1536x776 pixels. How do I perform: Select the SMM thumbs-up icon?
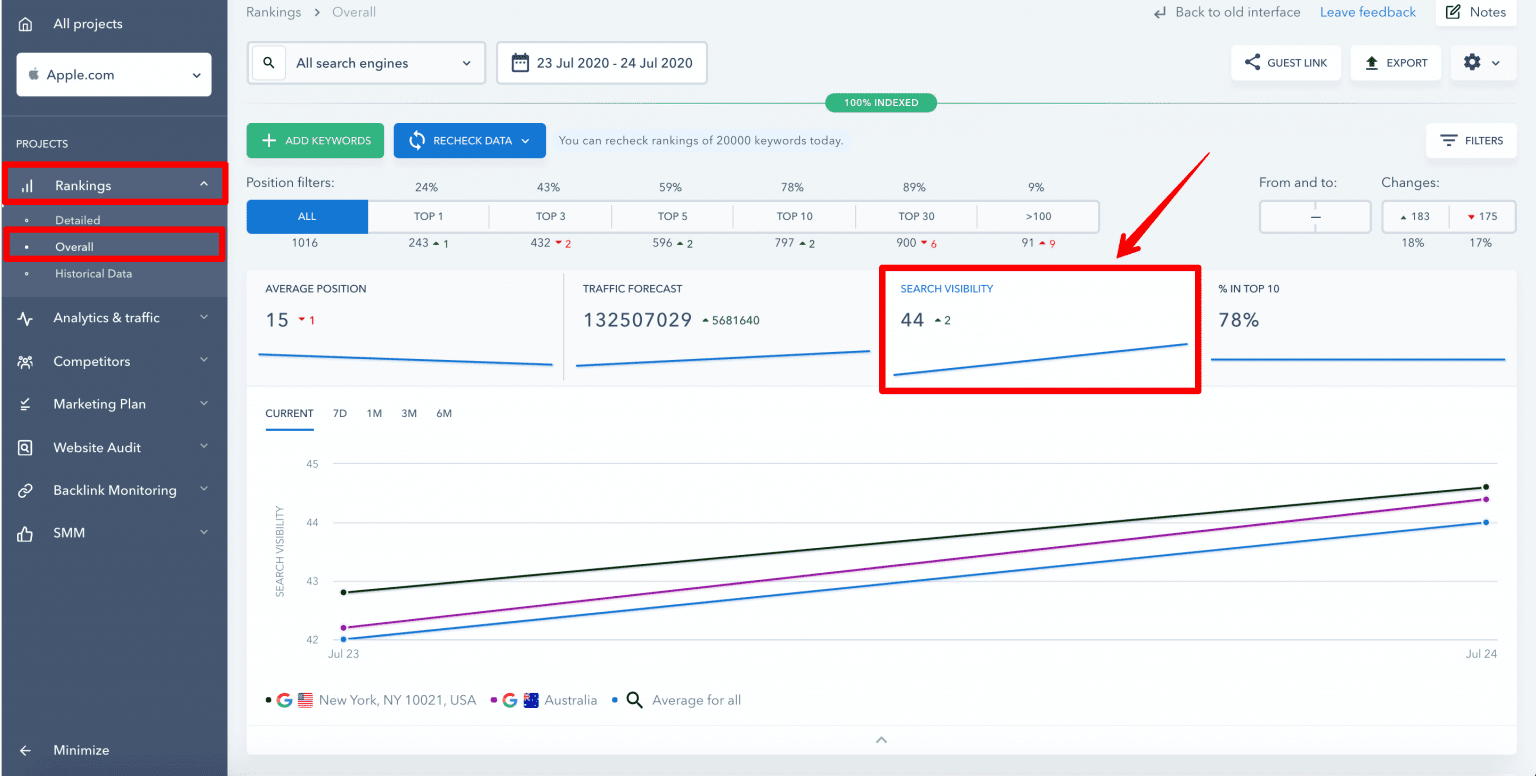click(27, 533)
